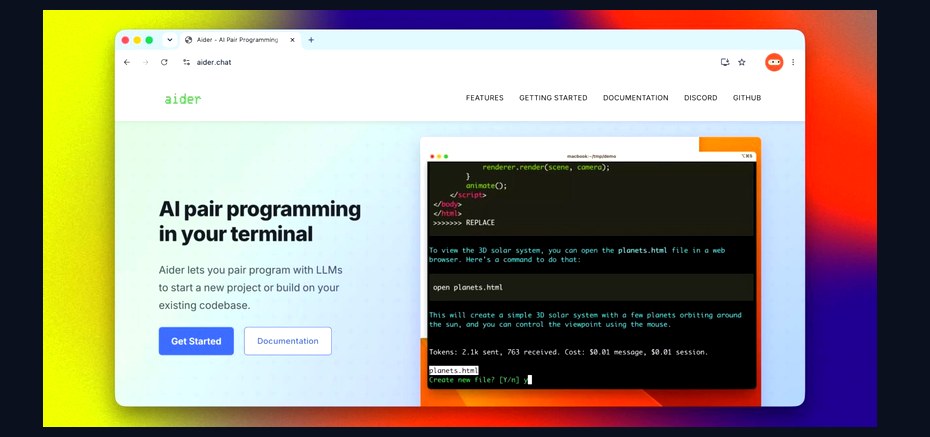This screenshot has height=437, width=930.
Task: Click the globe favicon on the Aider tab
Action: (189, 40)
